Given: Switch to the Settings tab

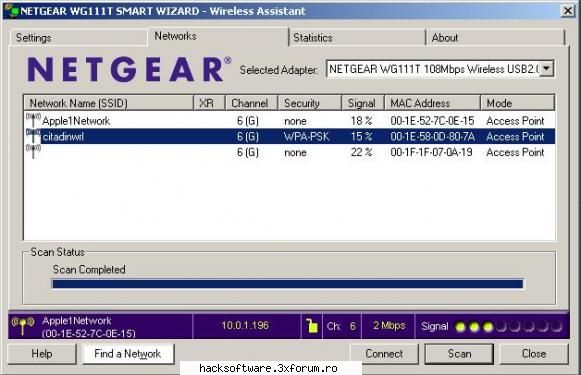Looking at the screenshot, I should pyautogui.click(x=78, y=37).
